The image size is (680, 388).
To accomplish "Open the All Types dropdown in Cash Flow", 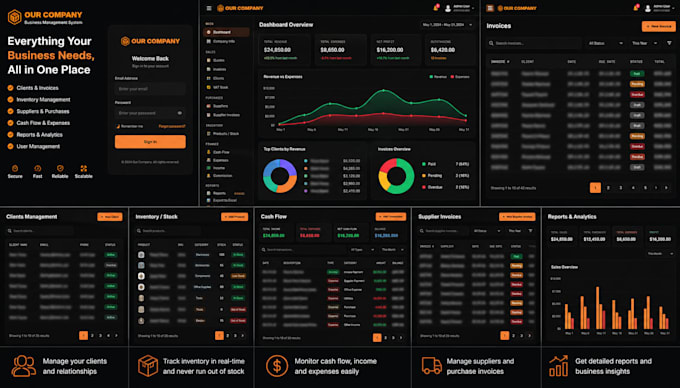I will tap(362, 250).
